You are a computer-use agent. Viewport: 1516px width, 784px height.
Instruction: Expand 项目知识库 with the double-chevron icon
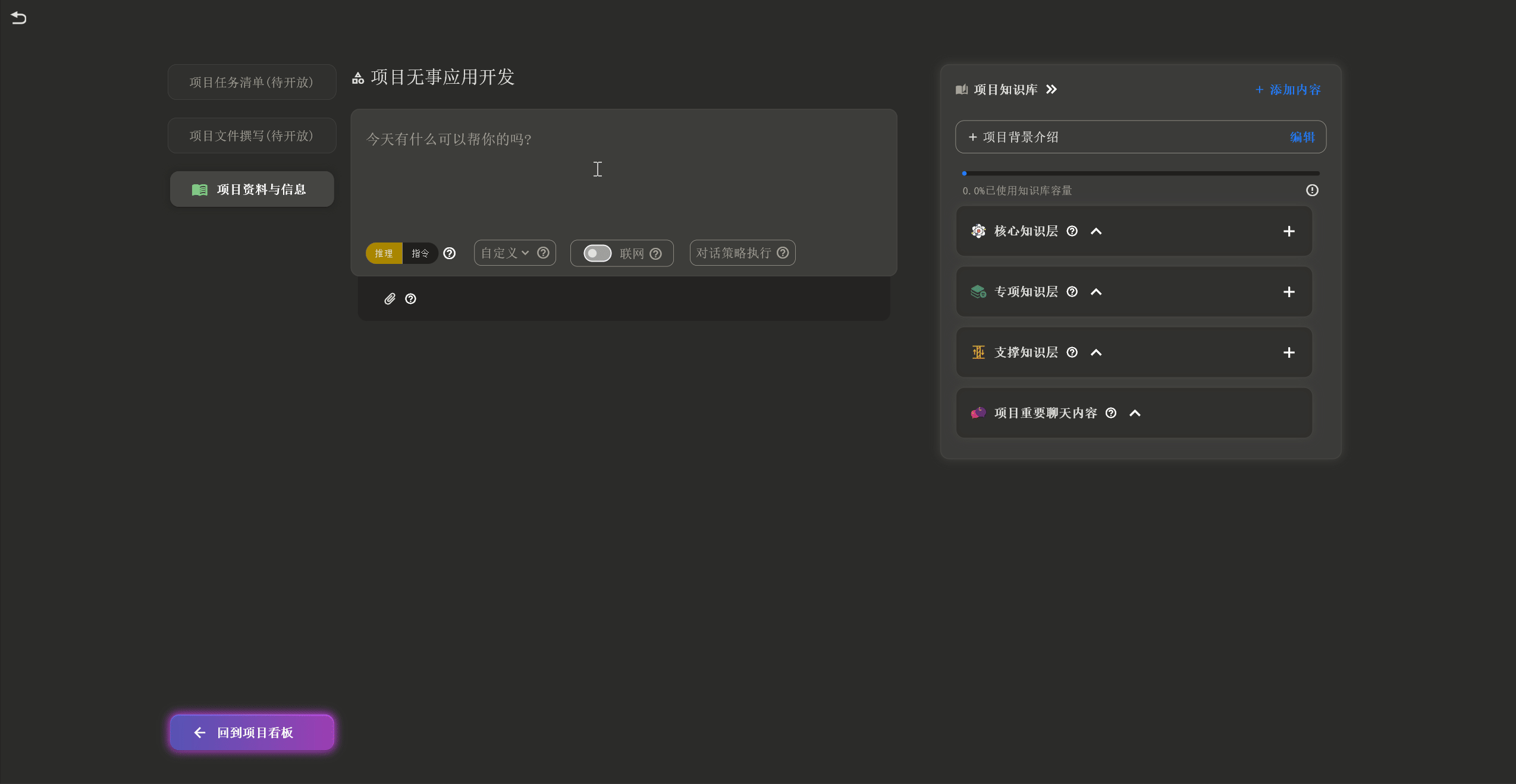coord(1052,89)
